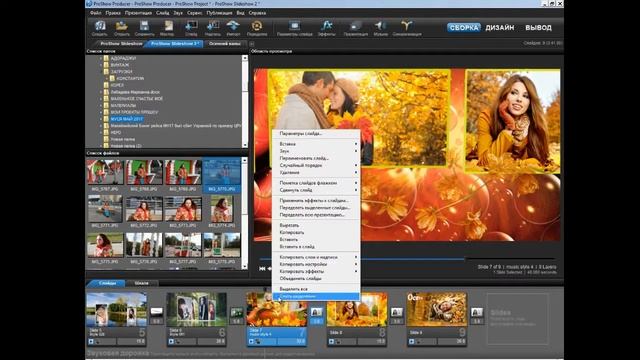640x360 pixels.
Task: Open the Шкала timeline tab
Action: (142, 283)
